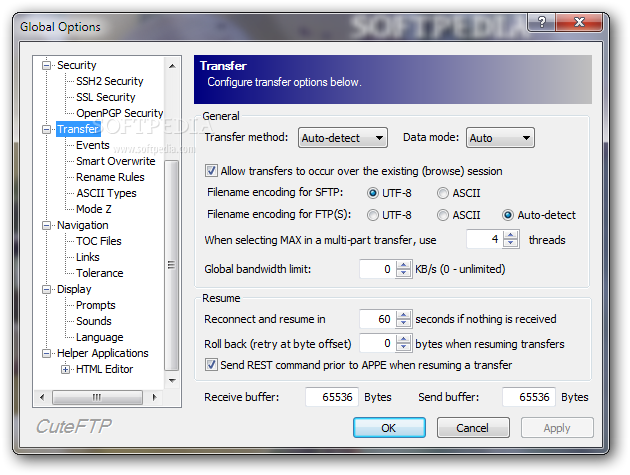The height and width of the screenshot is (475, 630).
Task: Open Rename Rules settings page
Action: pos(110,177)
